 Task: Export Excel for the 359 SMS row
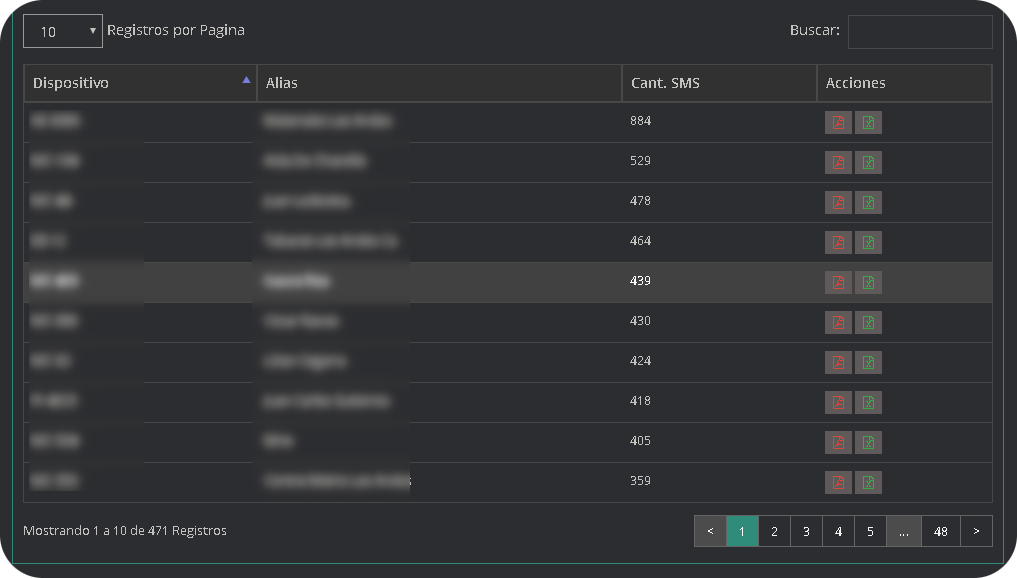click(x=868, y=482)
